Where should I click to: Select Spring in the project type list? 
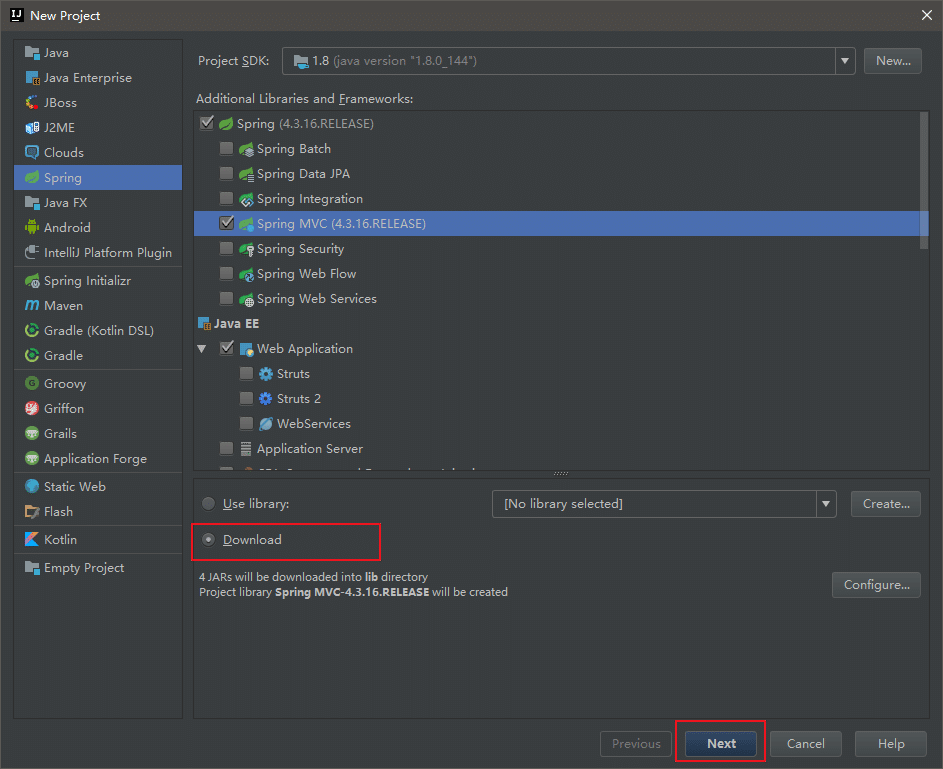pos(98,177)
